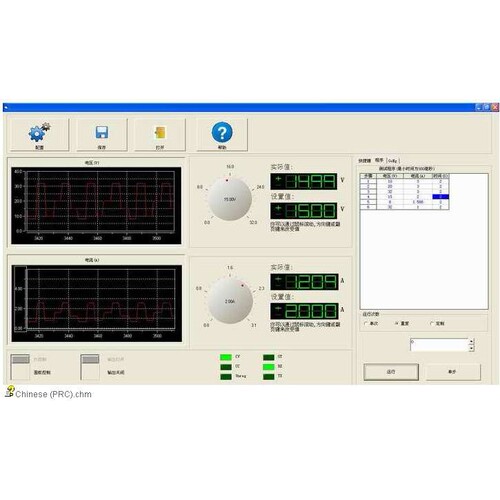Switch to the 程序 program tab
The height and width of the screenshot is (500, 500).
tap(379, 160)
